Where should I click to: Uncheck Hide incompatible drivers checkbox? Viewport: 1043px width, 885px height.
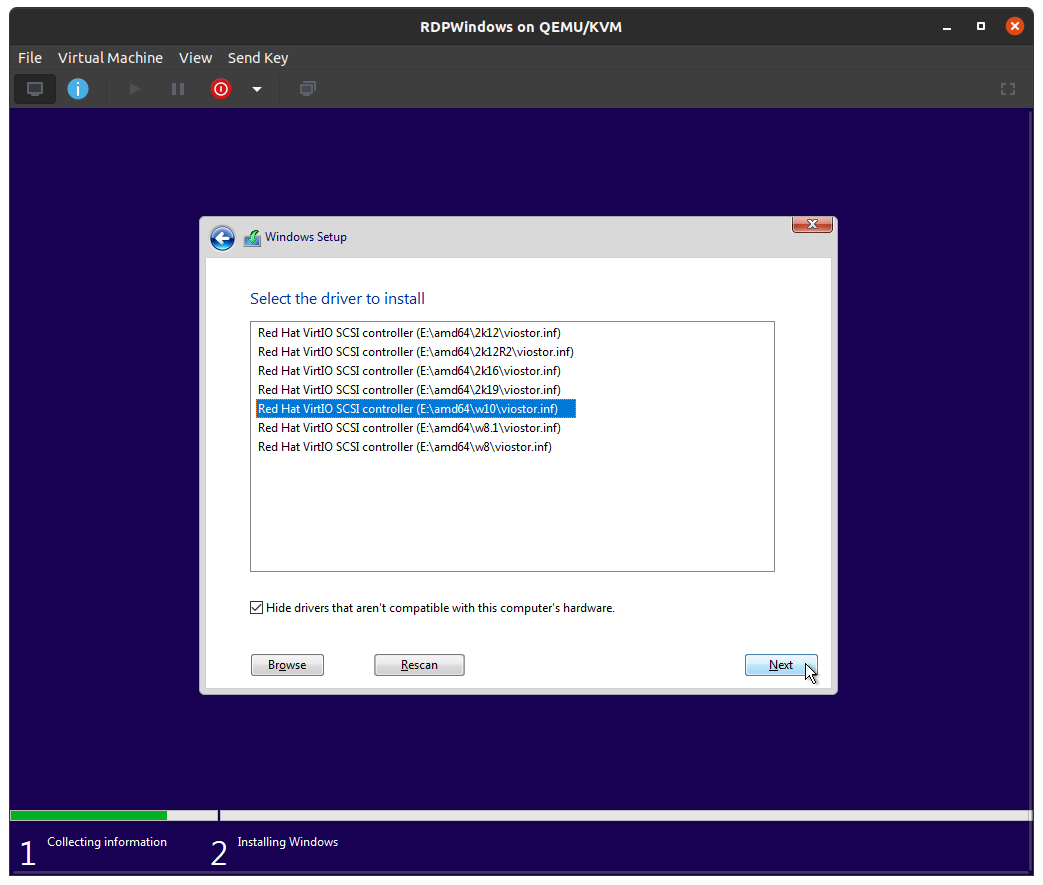(x=257, y=607)
